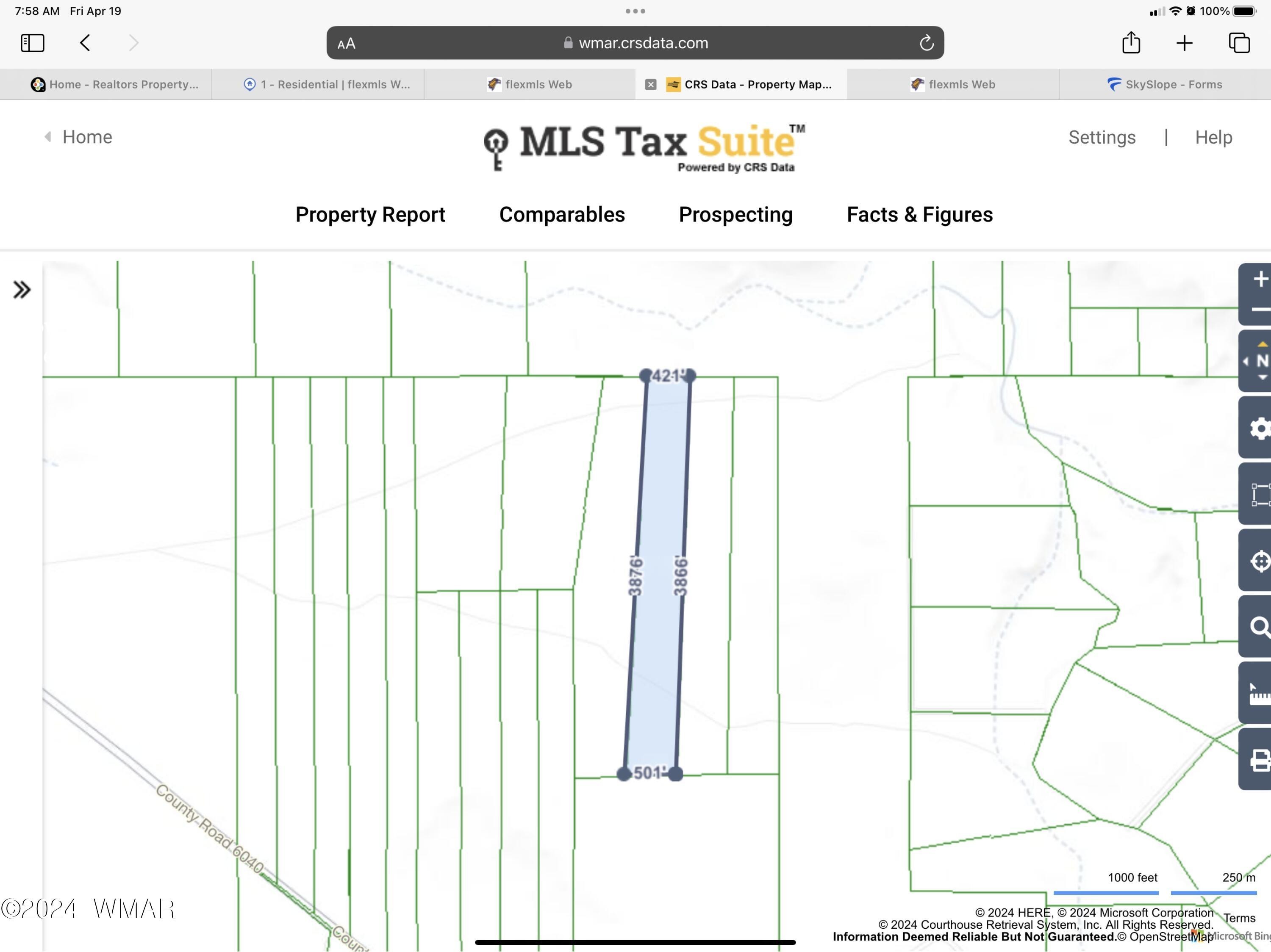Click the Help link in header
Screen dimensions: 1271x952
coord(1213,137)
